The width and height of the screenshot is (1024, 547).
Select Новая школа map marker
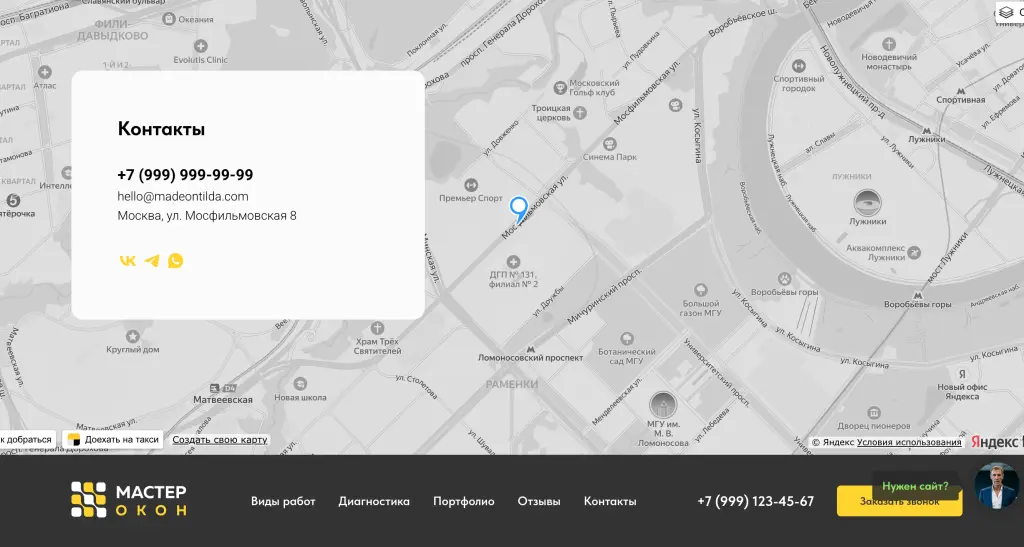pyautogui.click(x=300, y=384)
